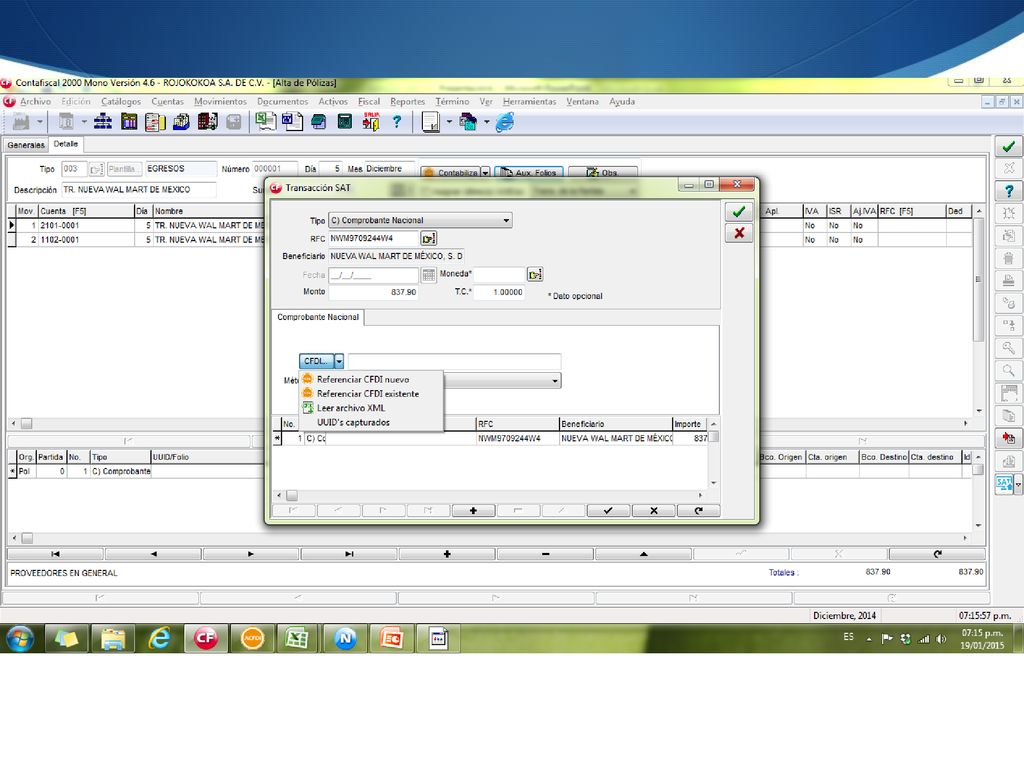Click the account catalog tree icon in toolbar
This screenshot has height=768, width=1024.
[103, 121]
